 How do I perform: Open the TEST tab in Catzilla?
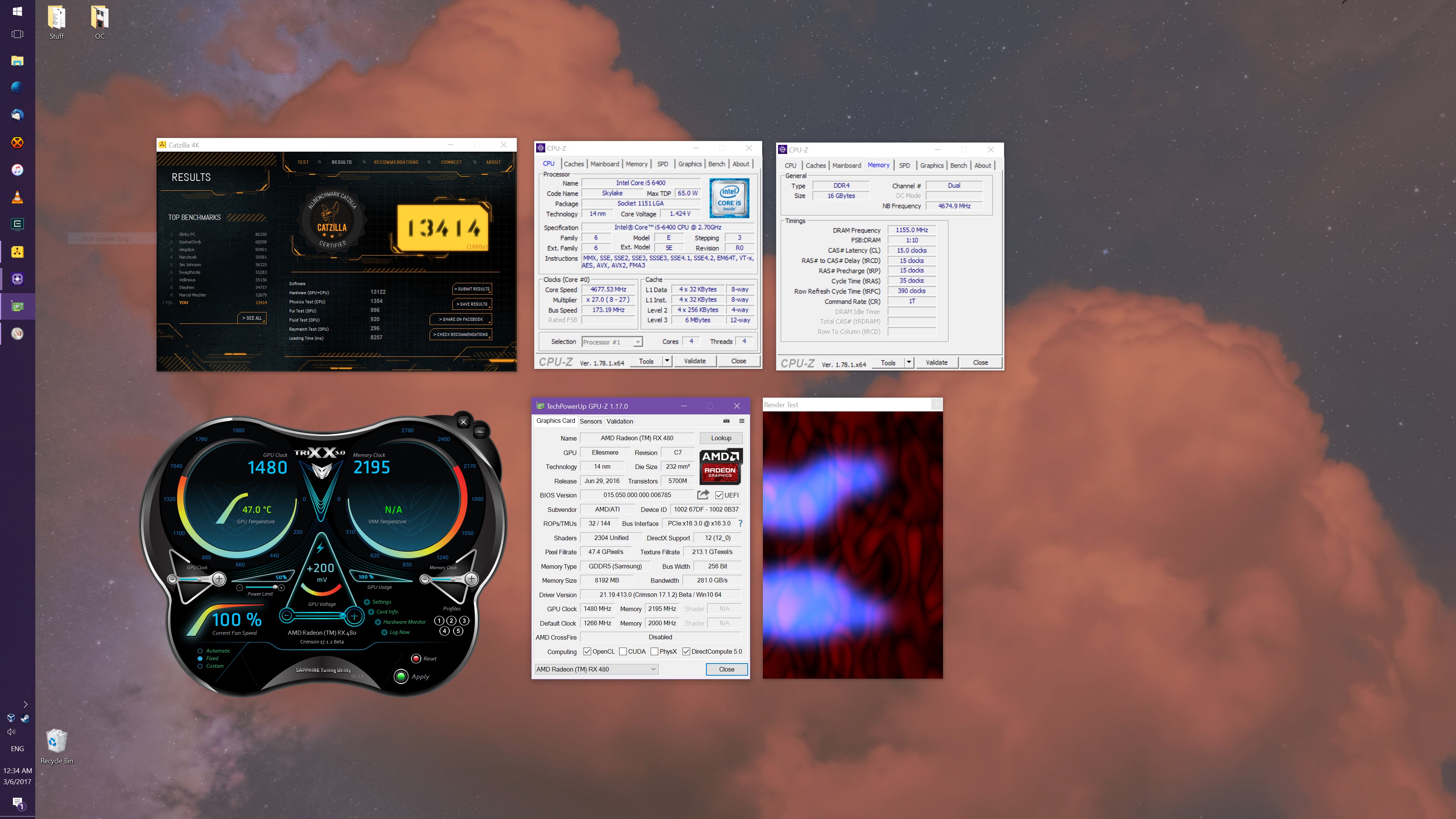click(303, 162)
